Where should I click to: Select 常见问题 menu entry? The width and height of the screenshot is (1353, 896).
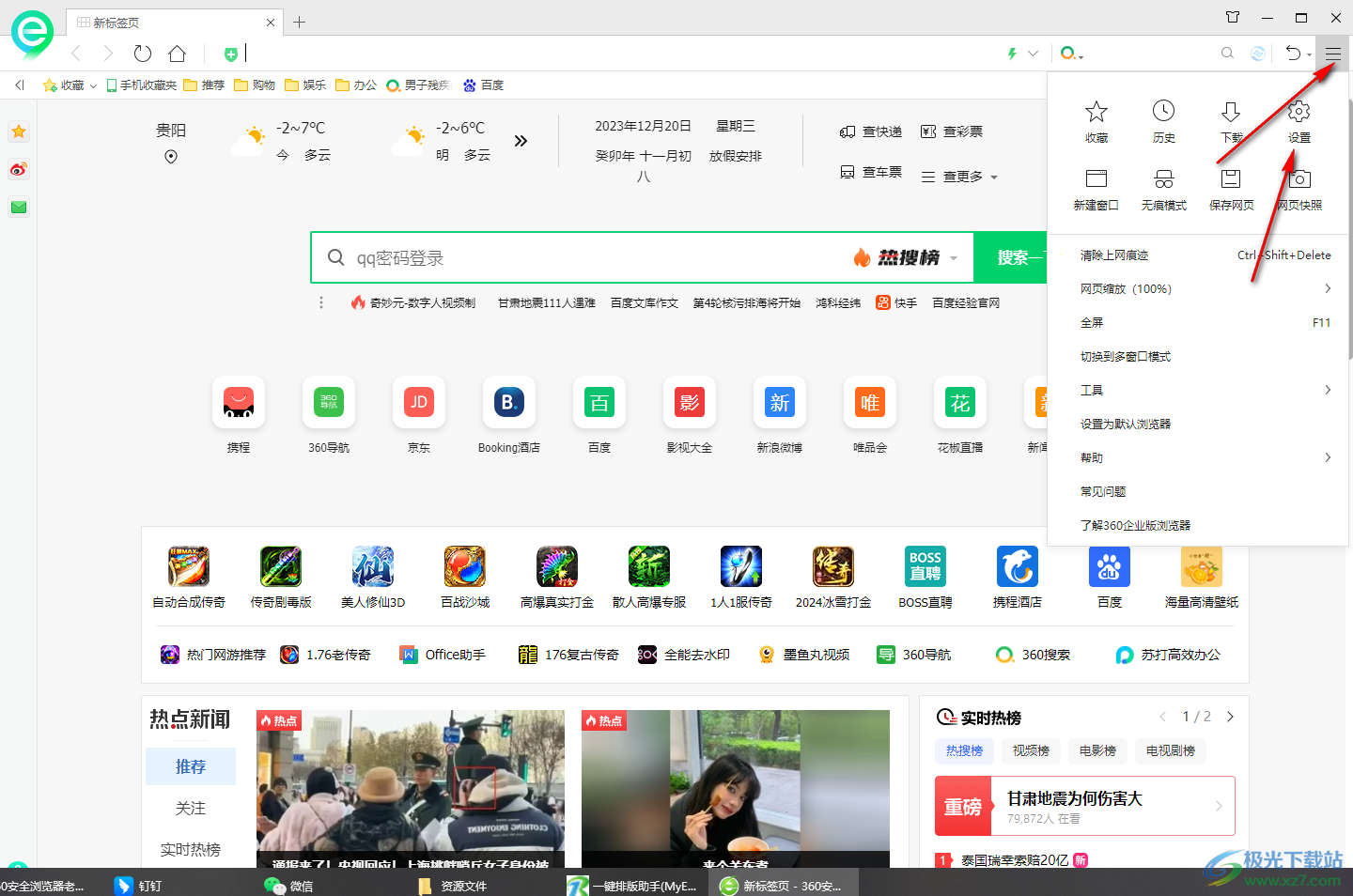[1198, 491]
